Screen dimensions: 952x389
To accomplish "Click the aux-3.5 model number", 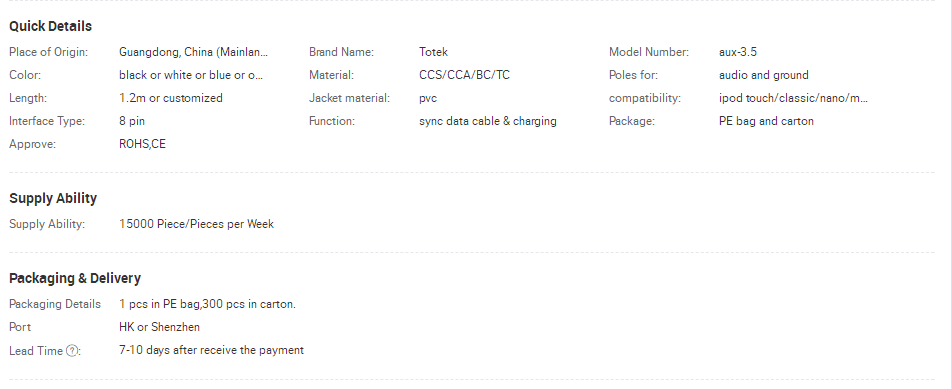I will click(x=738, y=52).
